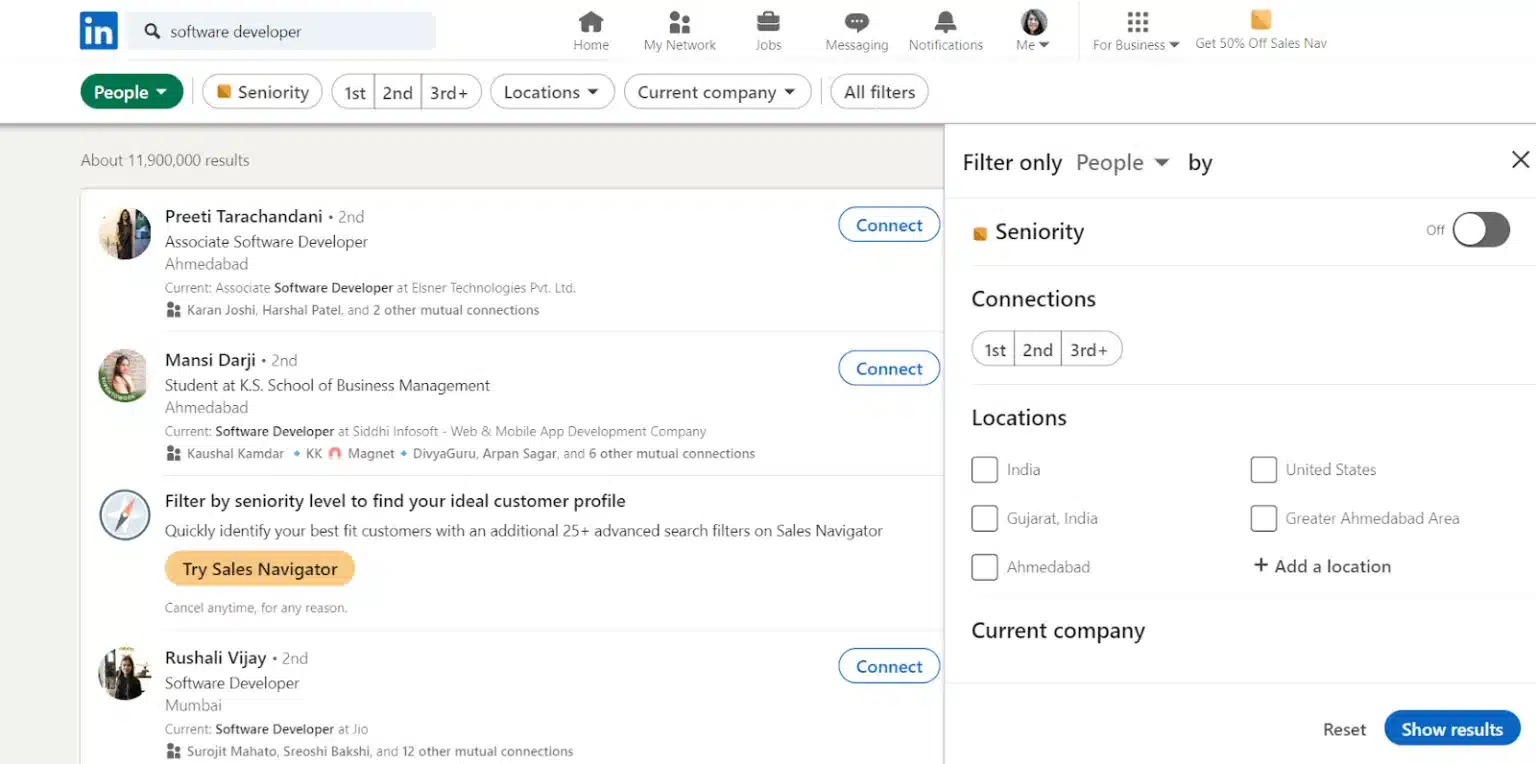Screen dimensions: 1536x764
Task: Click '12 other mutual connections' text under Rushali Vijay
Action: click(488, 751)
